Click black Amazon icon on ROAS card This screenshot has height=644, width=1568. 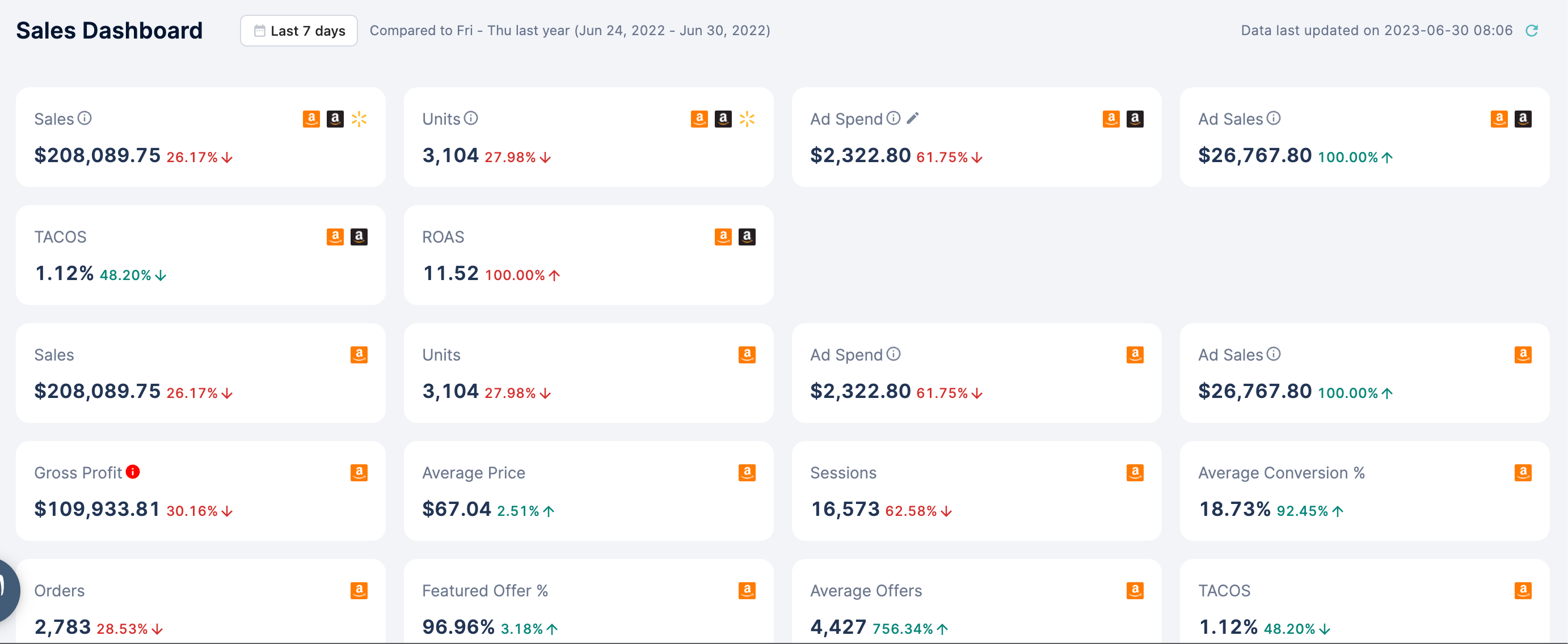pyautogui.click(x=746, y=236)
